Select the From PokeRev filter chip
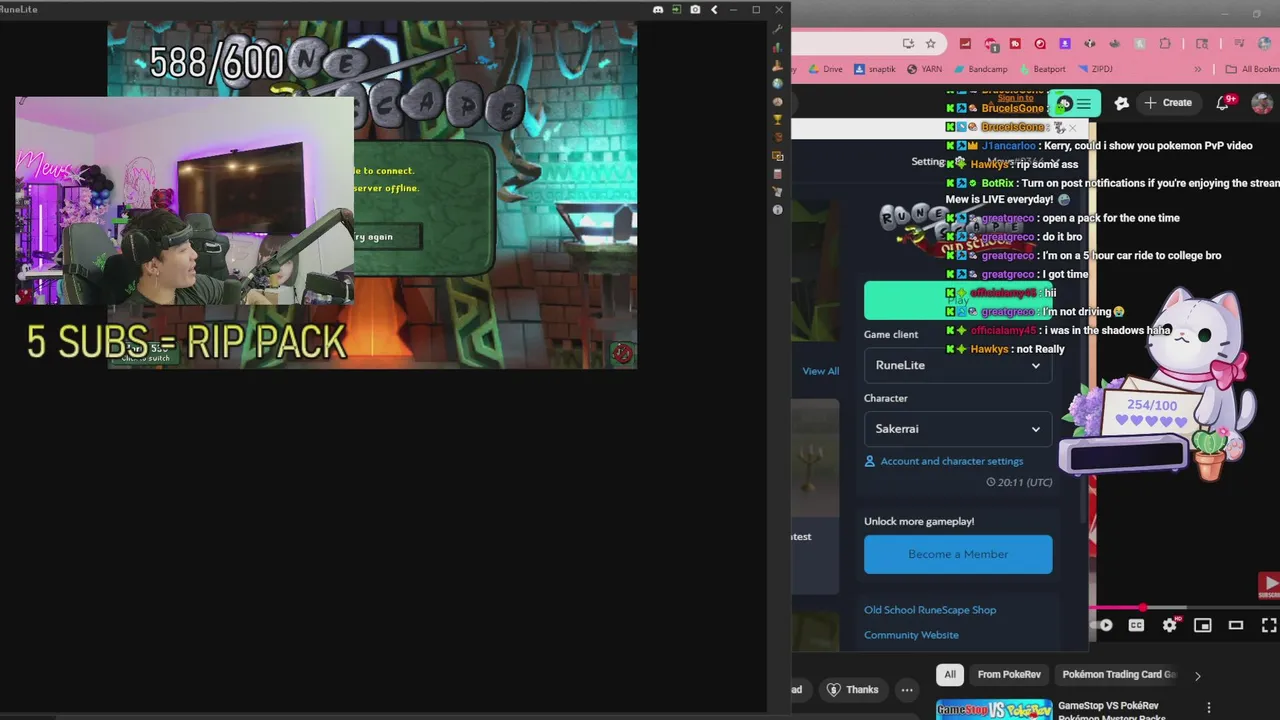 tap(1009, 675)
